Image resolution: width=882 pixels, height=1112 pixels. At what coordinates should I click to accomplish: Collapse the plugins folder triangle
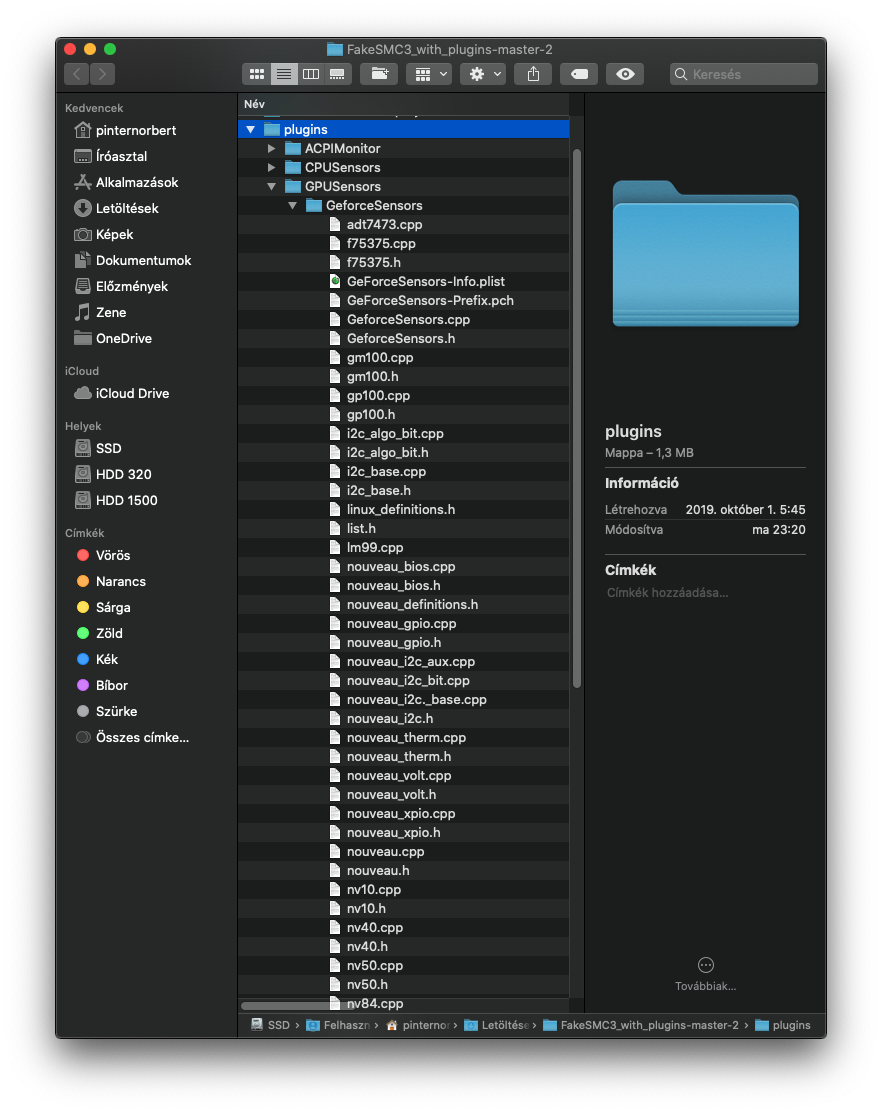click(250, 130)
